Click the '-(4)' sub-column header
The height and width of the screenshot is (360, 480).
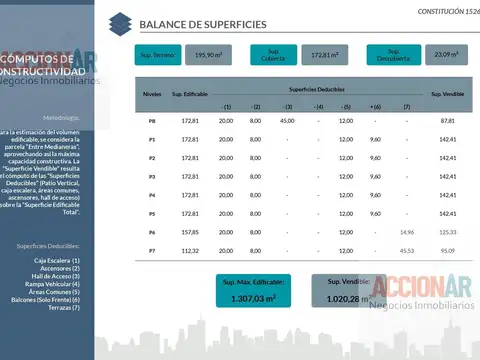click(318, 107)
